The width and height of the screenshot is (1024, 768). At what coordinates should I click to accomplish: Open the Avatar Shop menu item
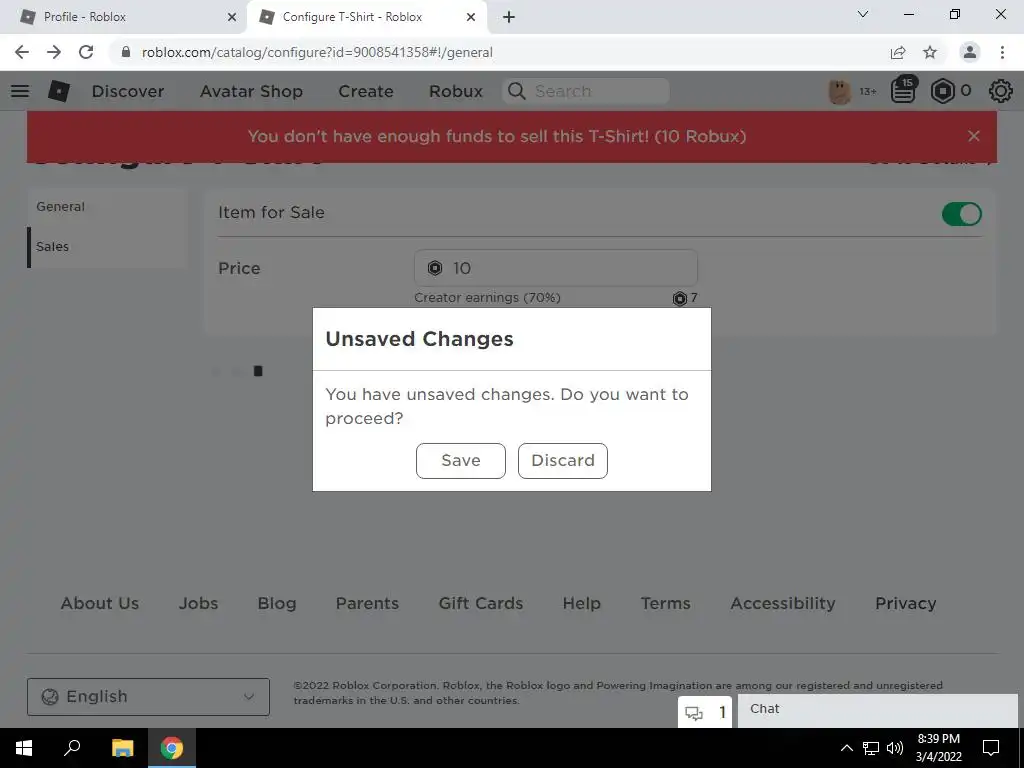pos(251,91)
